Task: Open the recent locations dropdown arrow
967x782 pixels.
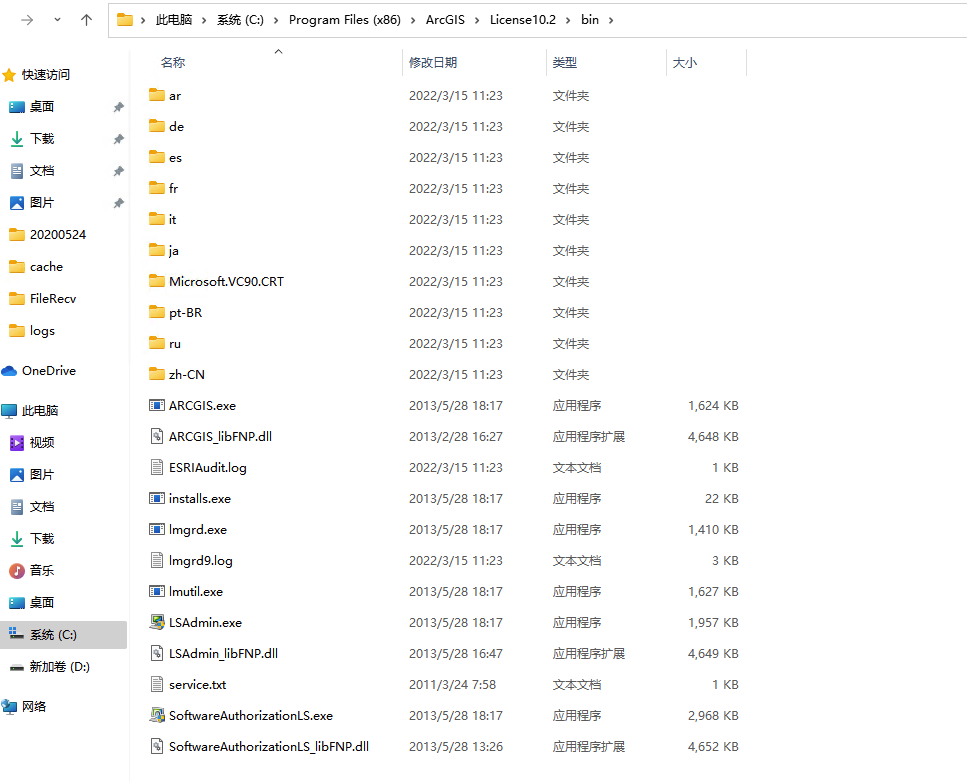Action: (57, 20)
